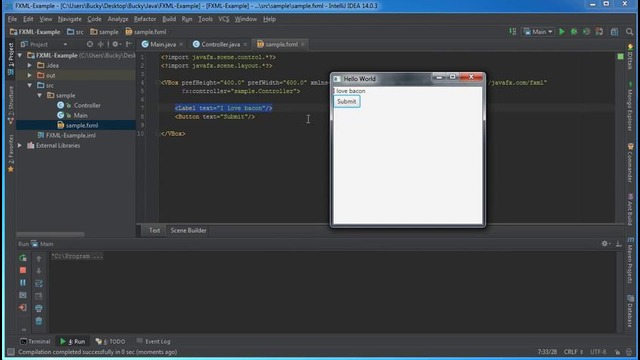This screenshot has height=360, width=640.
Task: Open the TODO tool window button
Action: tap(111, 341)
